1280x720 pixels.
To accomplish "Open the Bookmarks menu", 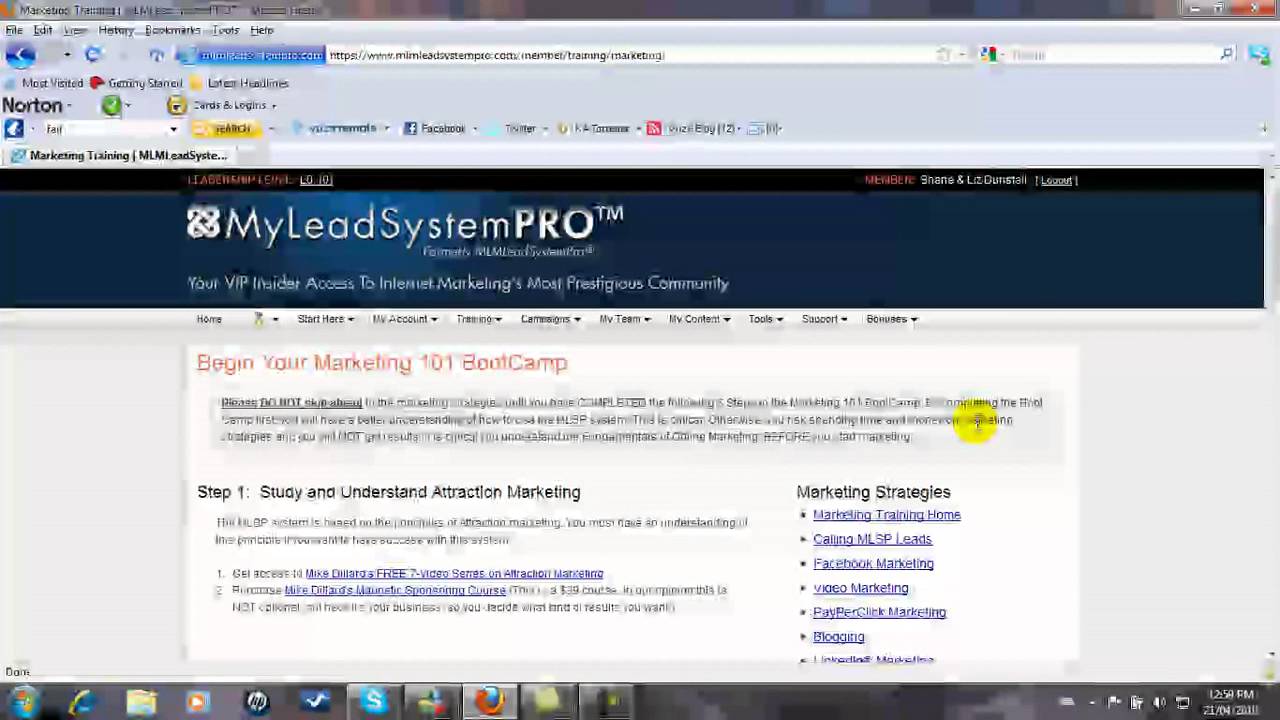I will click(x=172, y=30).
